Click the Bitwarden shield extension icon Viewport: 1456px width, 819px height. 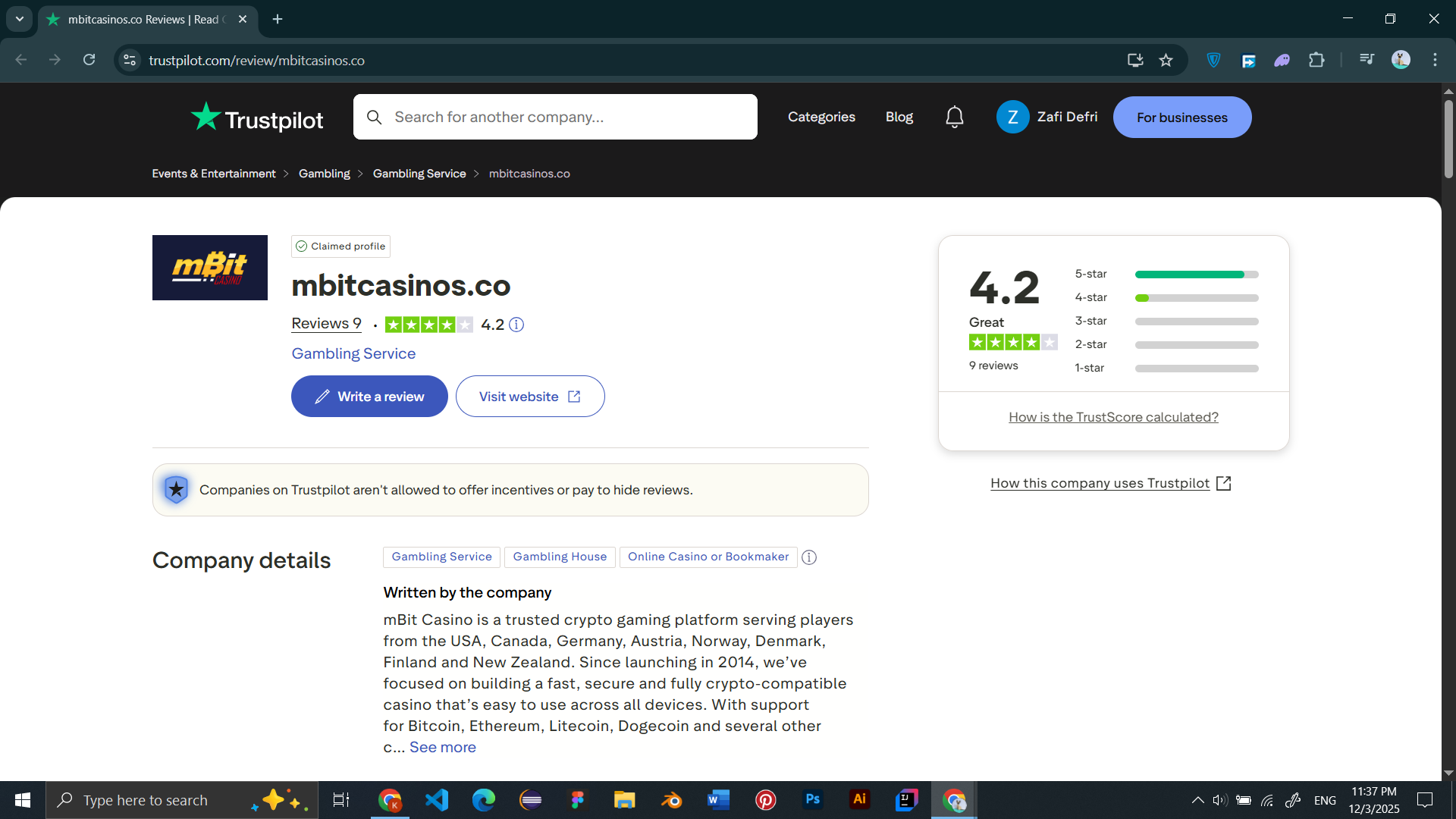[x=1213, y=60]
